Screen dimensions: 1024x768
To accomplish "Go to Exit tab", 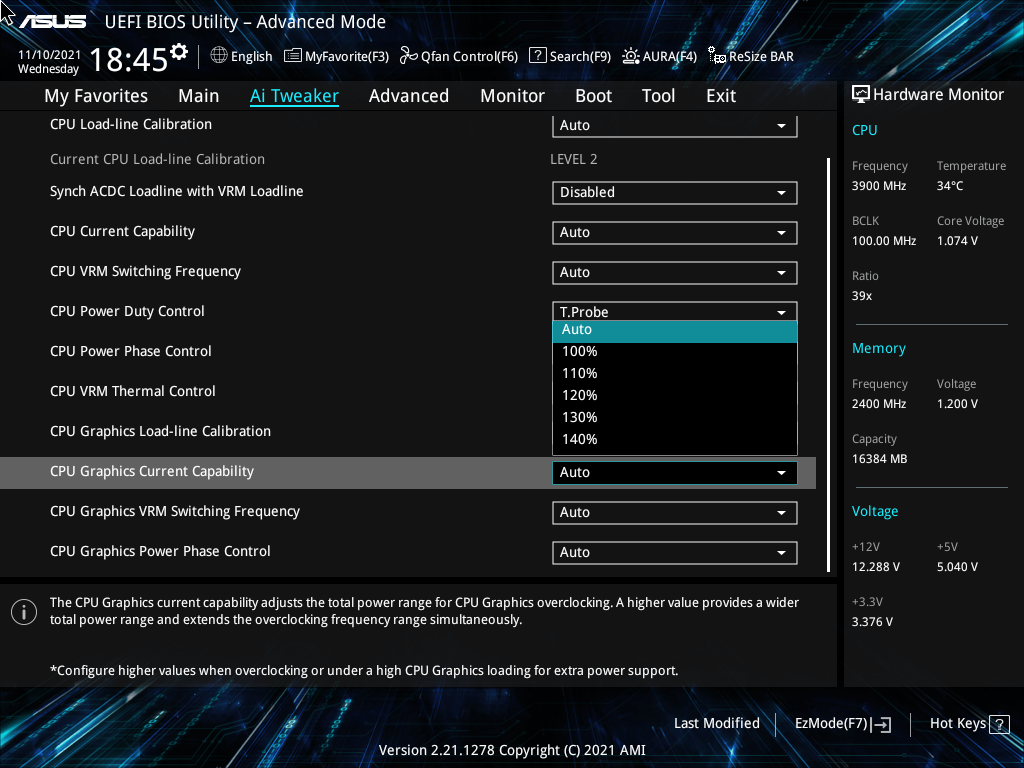I will coord(721,96).
